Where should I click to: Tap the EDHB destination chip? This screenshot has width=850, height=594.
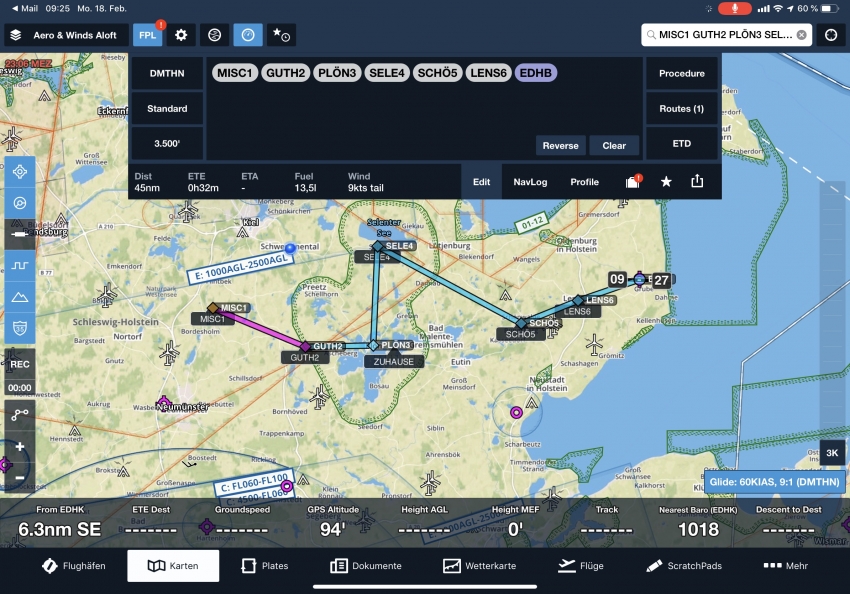click(x=536, y=73)
